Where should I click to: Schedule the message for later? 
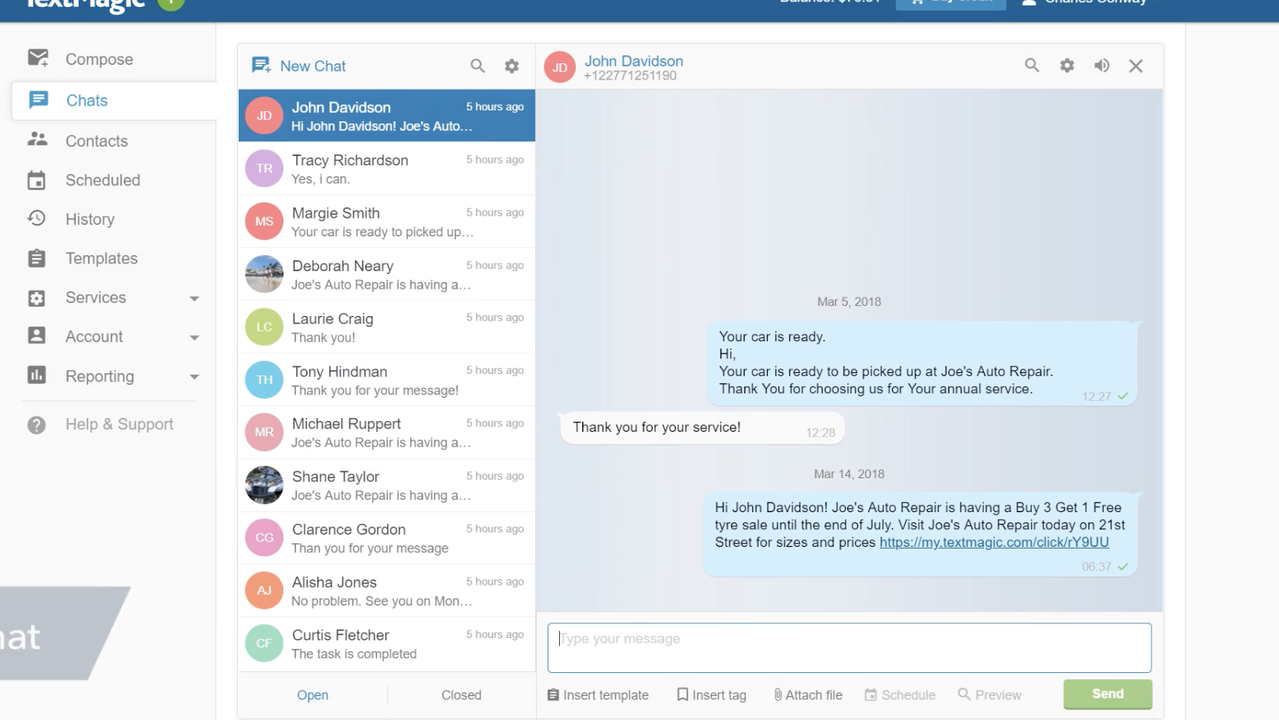899,694
